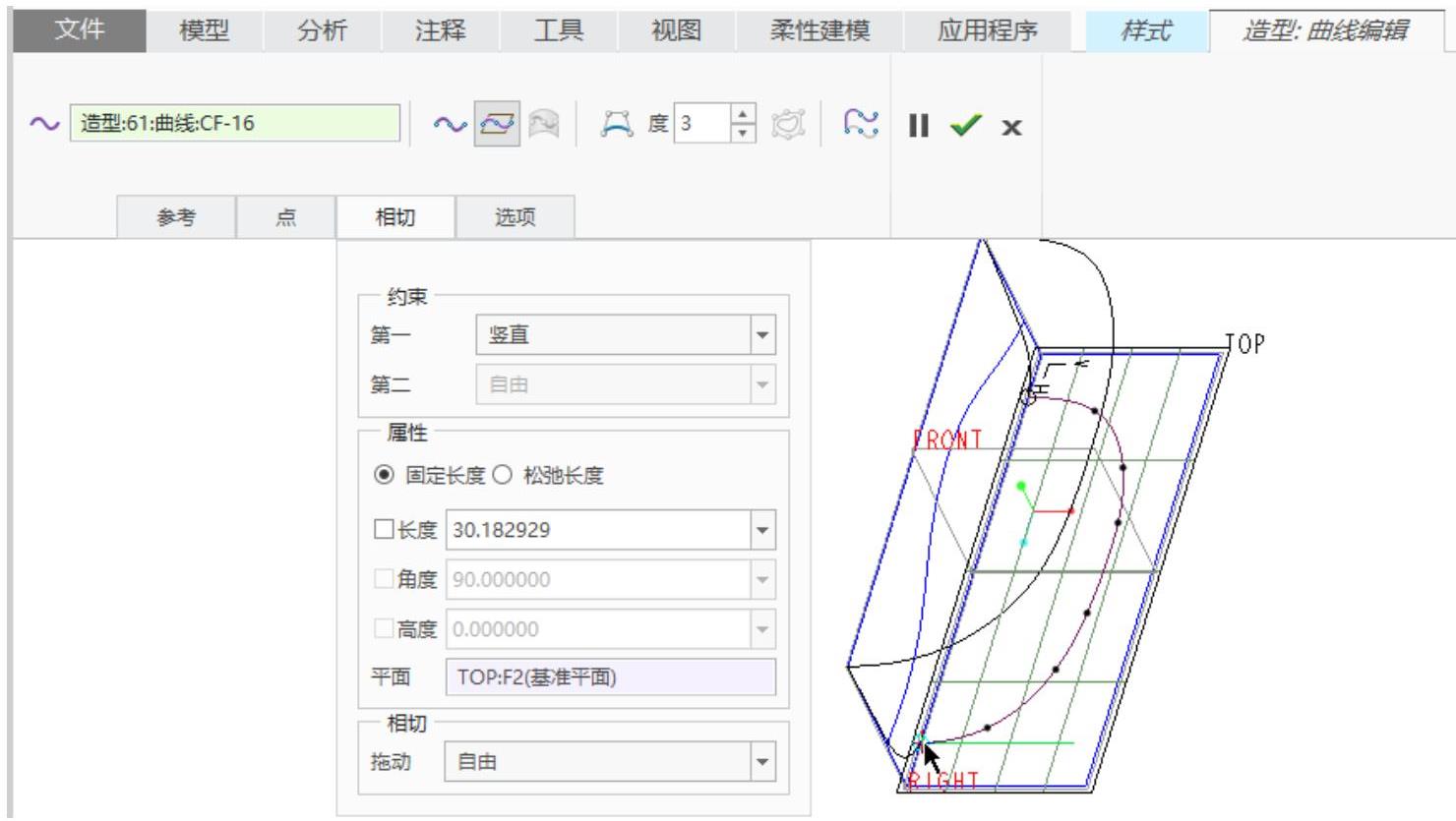Select the 松弛长度 radio button
The height and width of the screenshot is (821, 1456).
pyautogui.click(x=502, y=476)
